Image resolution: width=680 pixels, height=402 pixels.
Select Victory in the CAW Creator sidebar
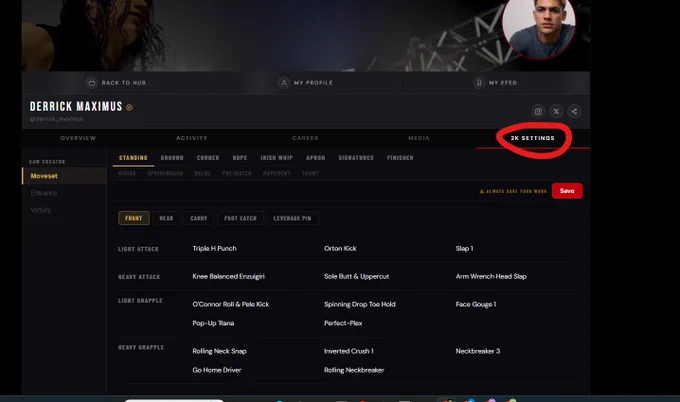click(41, 210)
